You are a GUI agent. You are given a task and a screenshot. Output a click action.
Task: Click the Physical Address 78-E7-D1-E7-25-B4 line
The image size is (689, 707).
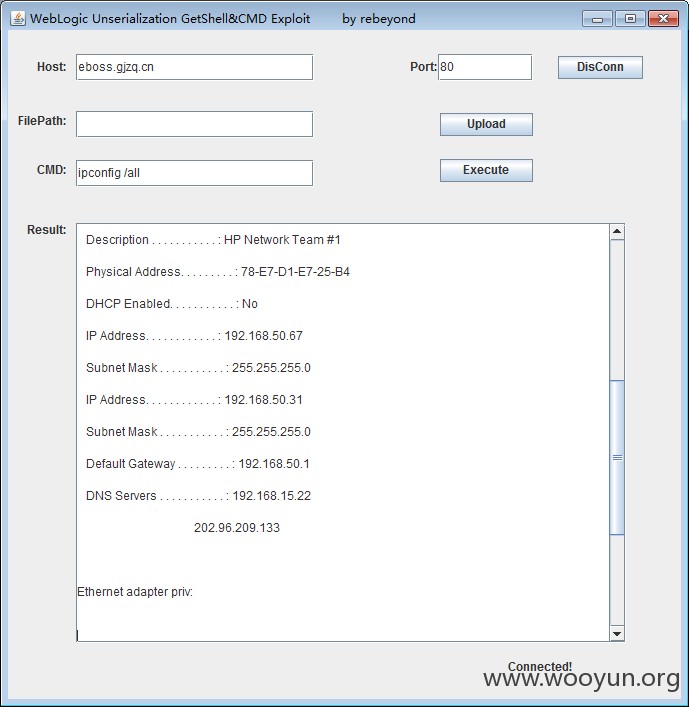point(218,272)
